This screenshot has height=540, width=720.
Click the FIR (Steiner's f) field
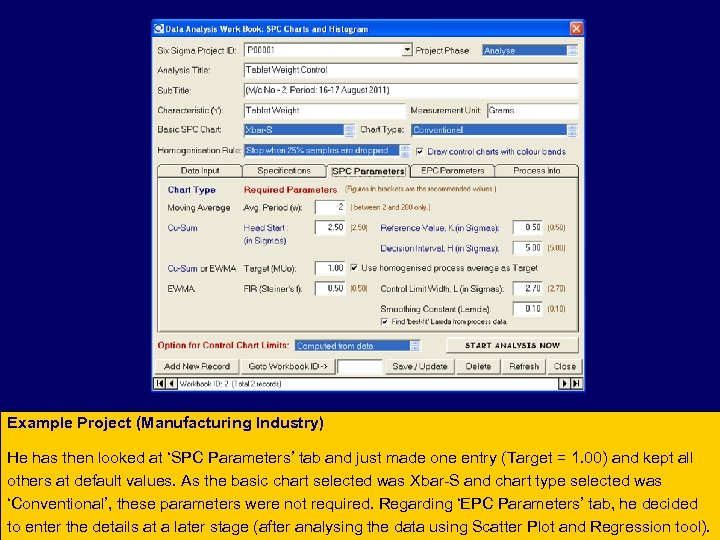pos(330,288)
